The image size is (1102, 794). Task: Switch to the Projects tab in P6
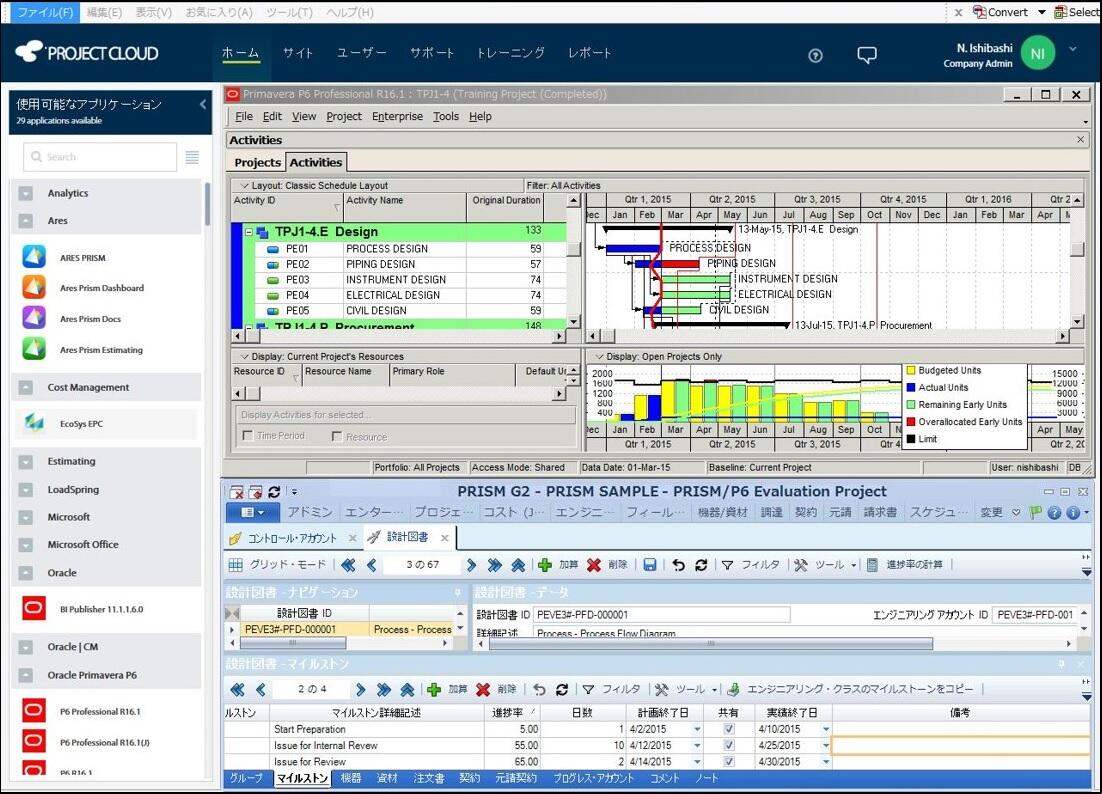[257, 162]
